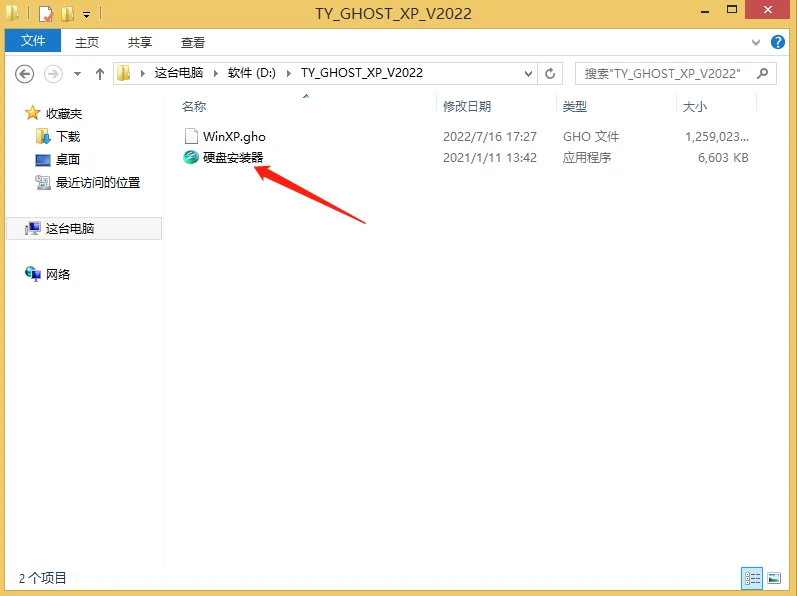The image size is (797, 596).
Task: Expand the arrow after 这台电脑 breadcrumb
Action: [x=216, y=74]
